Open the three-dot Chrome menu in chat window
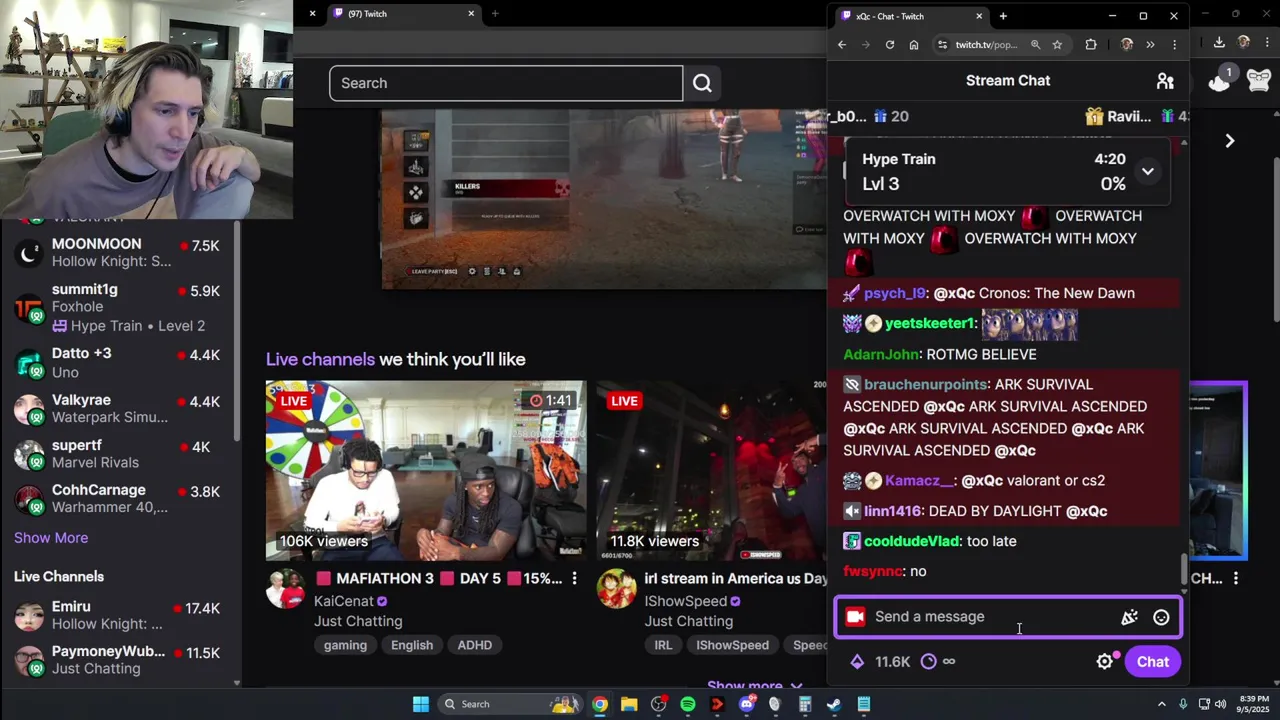 coord(1174,44)
